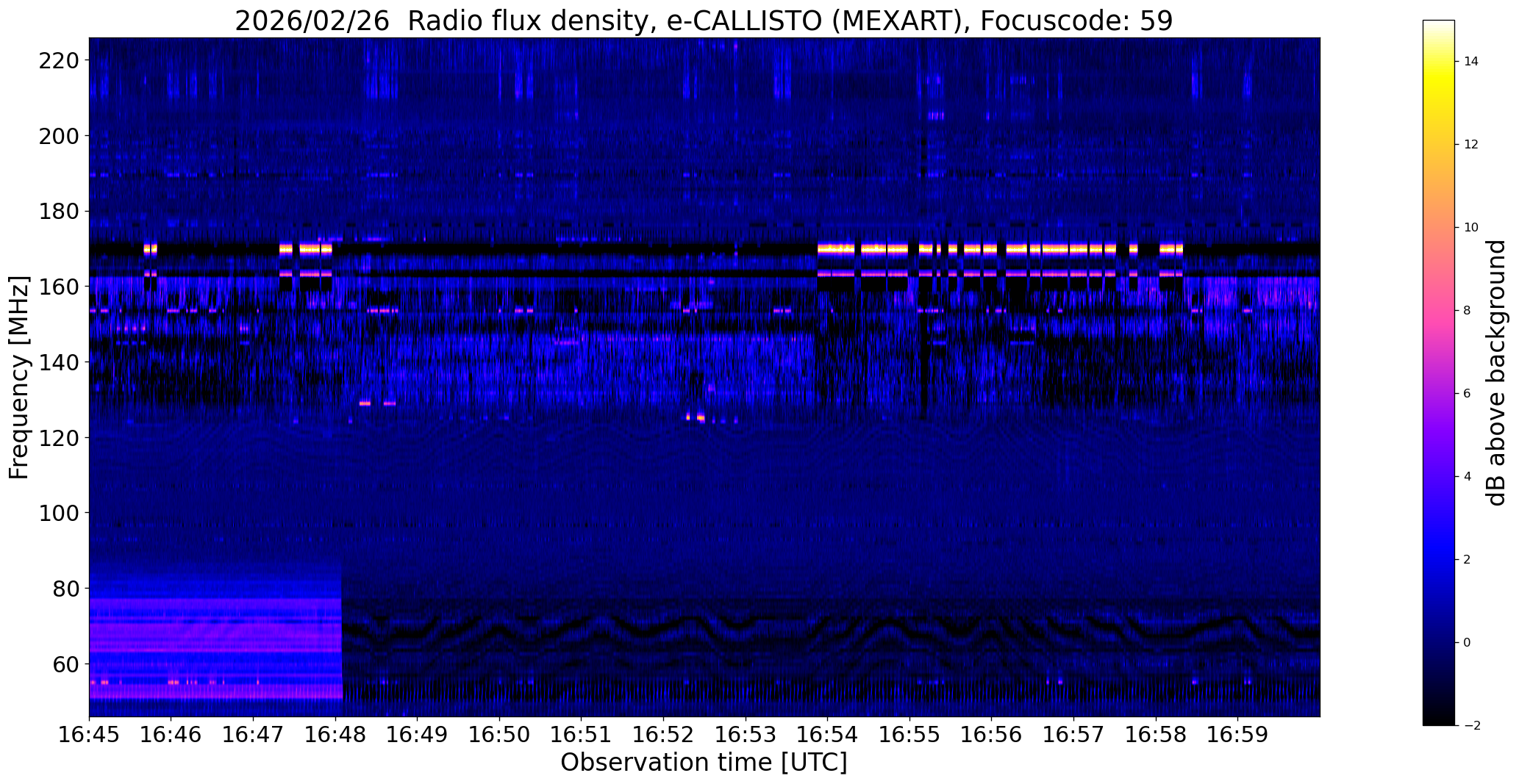Click the plot title mentioning e-CALLISTO (MEXART)

point(704,21)
